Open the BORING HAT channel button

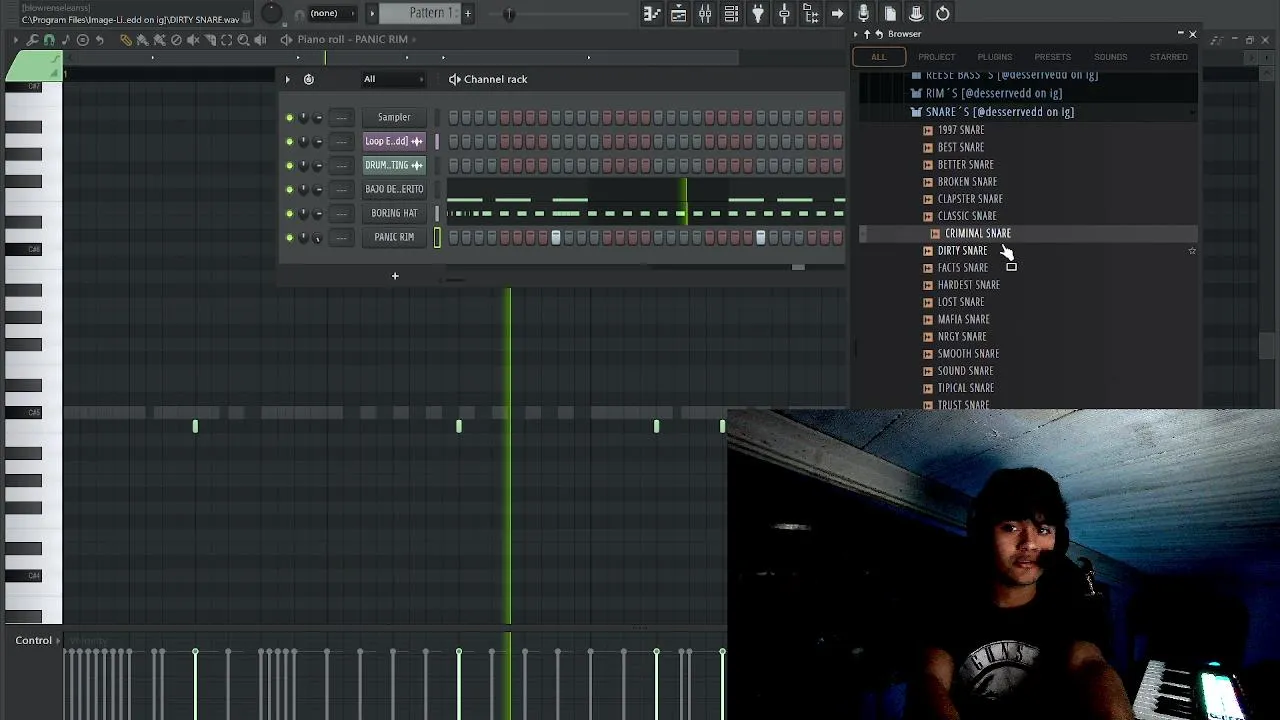pyautogui.click(x=394, y=213)
